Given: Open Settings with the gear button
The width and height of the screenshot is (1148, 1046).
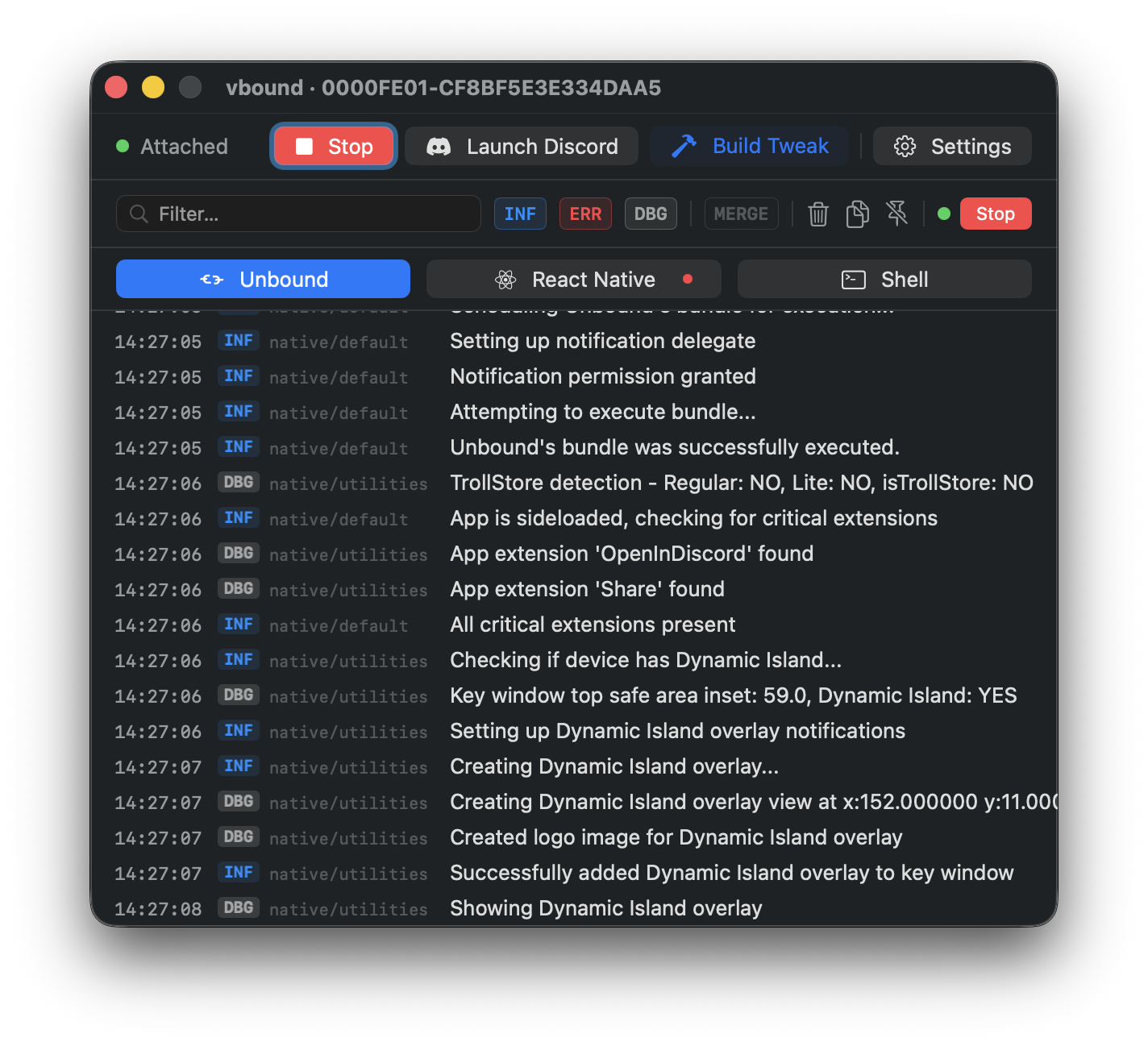Looking at the screenshot, I should pyautogui.click(x=952, y=146).
